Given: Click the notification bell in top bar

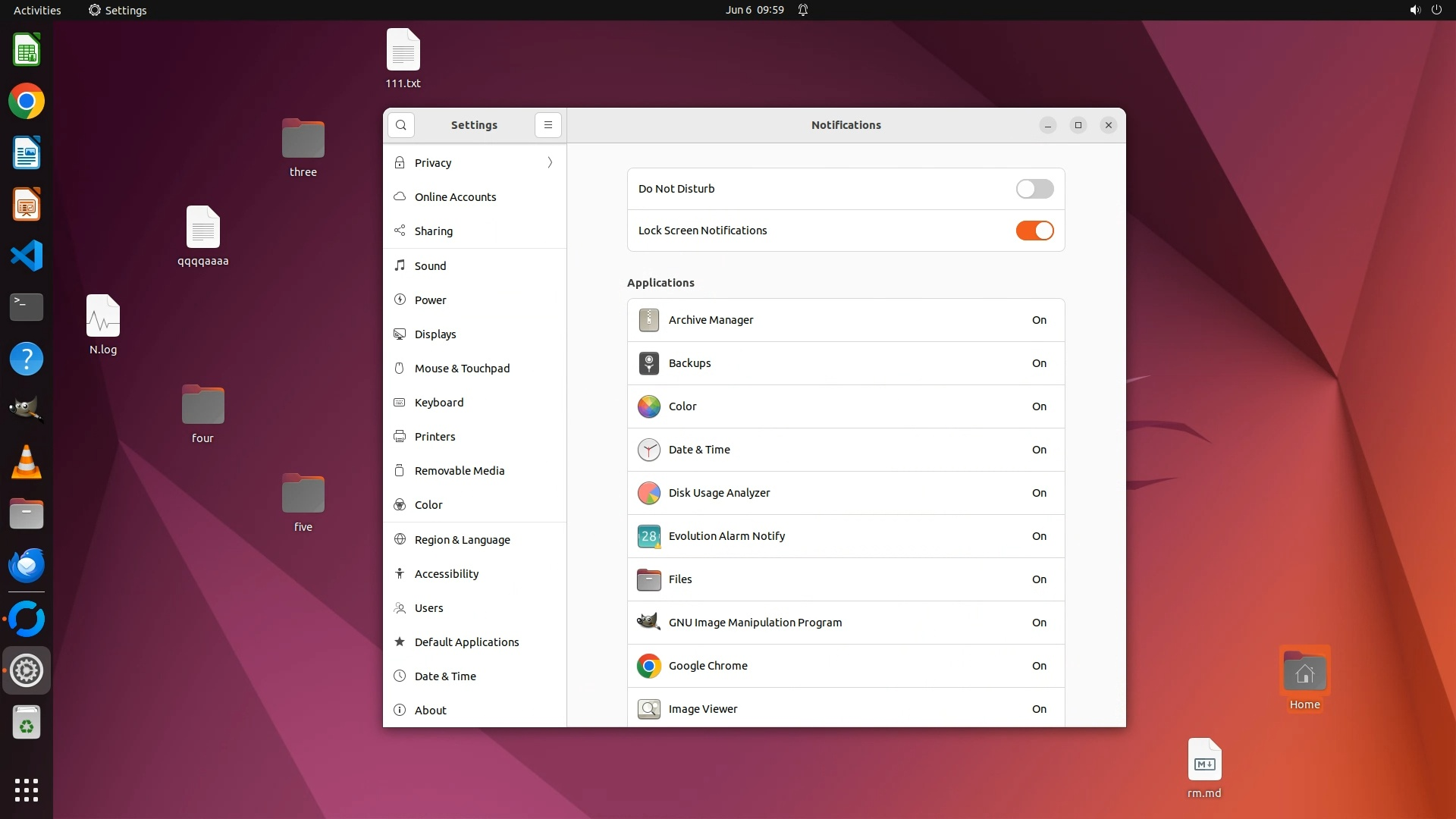Looking at the screenshot, I should (x=803, y=10).
